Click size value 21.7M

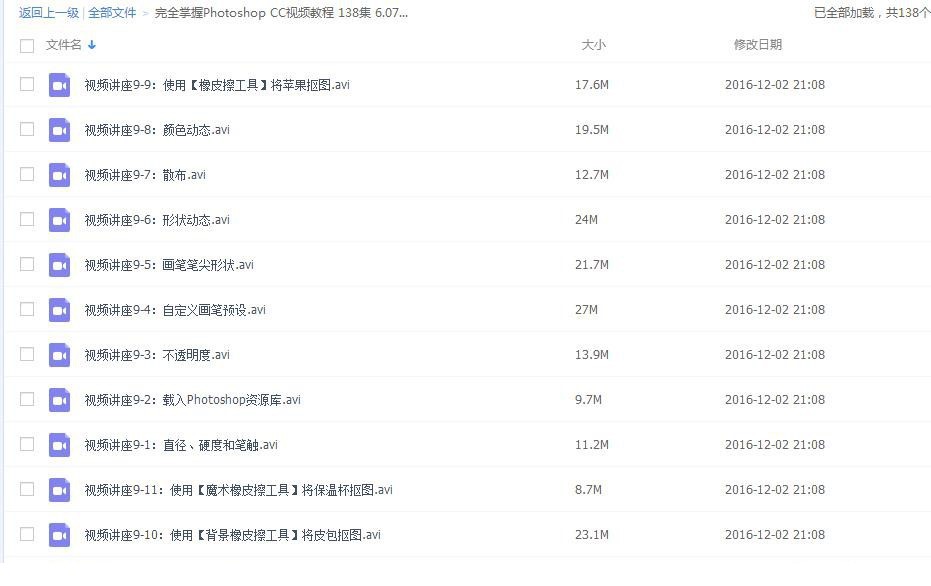(x=592, y=265)
